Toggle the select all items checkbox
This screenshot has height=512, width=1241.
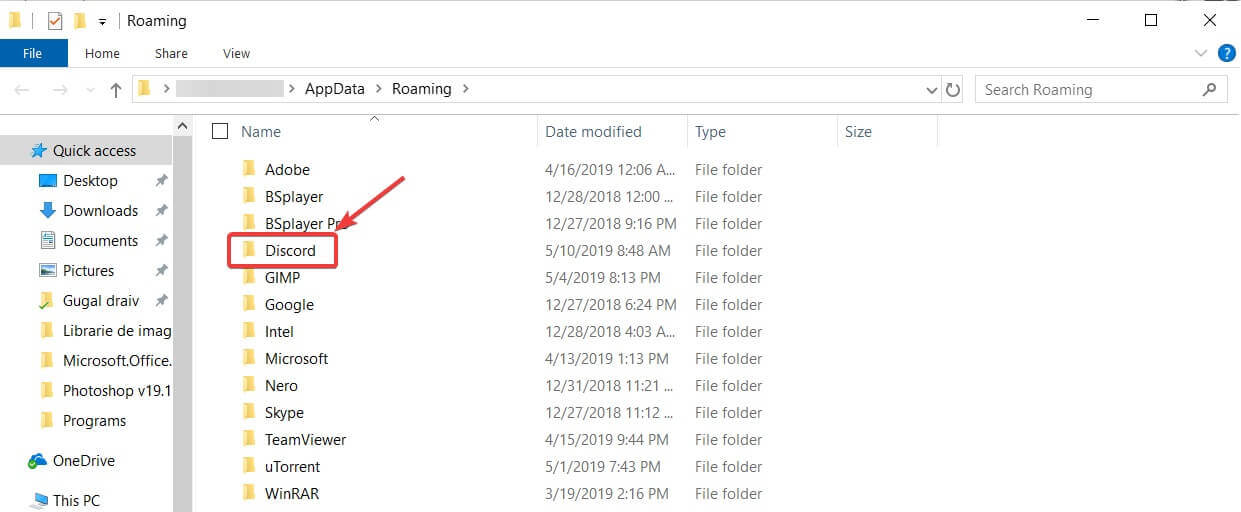220,131
